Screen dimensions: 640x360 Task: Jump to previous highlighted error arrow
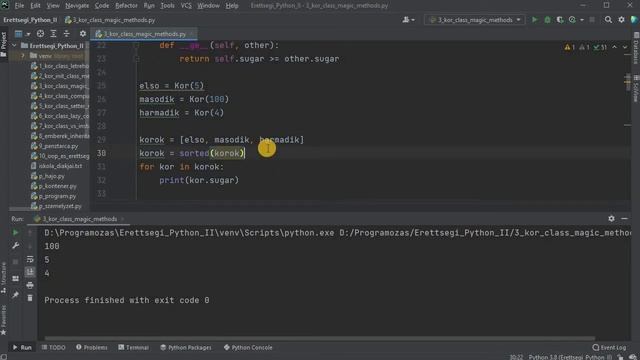tap(614, 47)
